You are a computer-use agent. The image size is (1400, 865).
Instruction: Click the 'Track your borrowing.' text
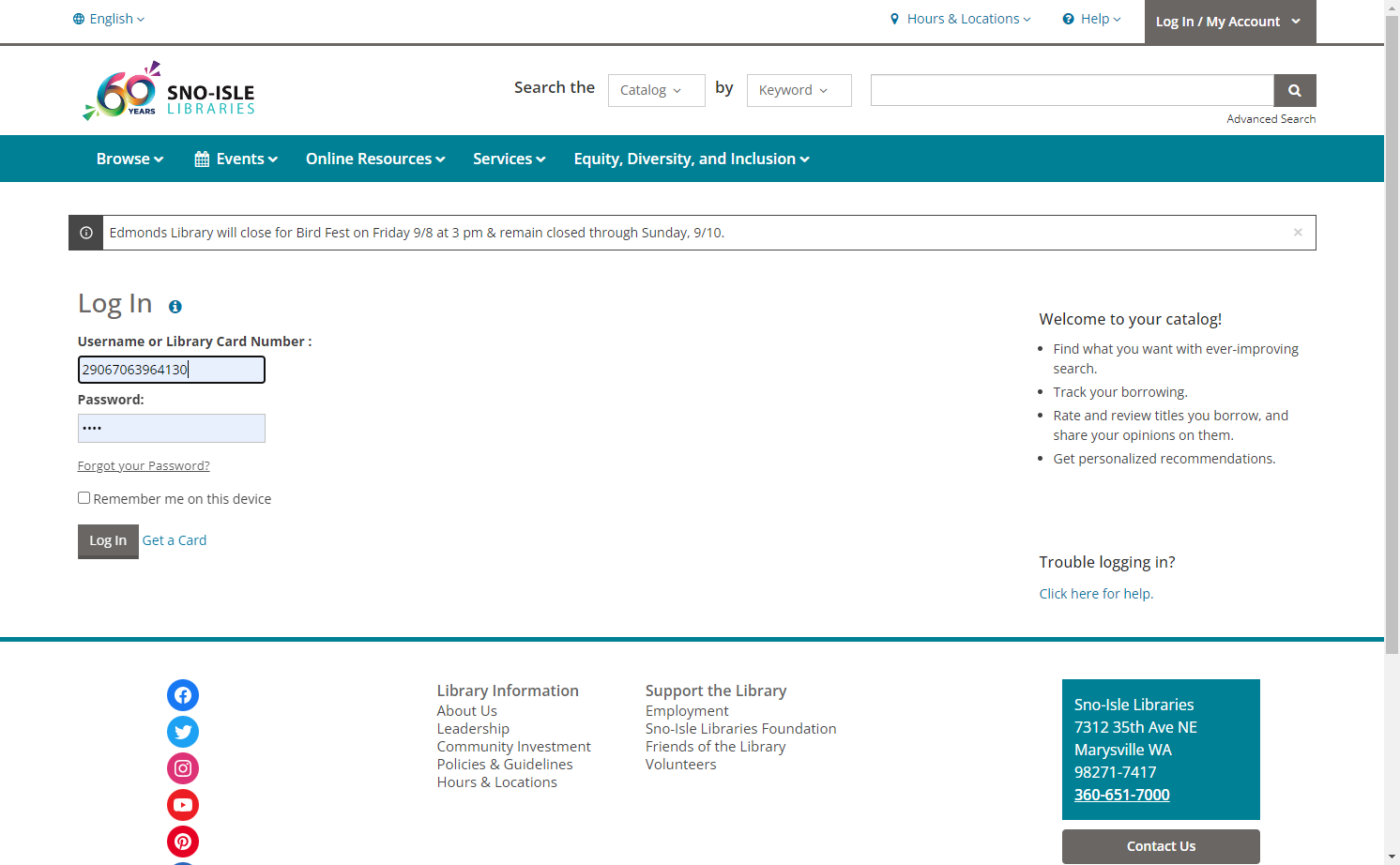point(1120,392)
